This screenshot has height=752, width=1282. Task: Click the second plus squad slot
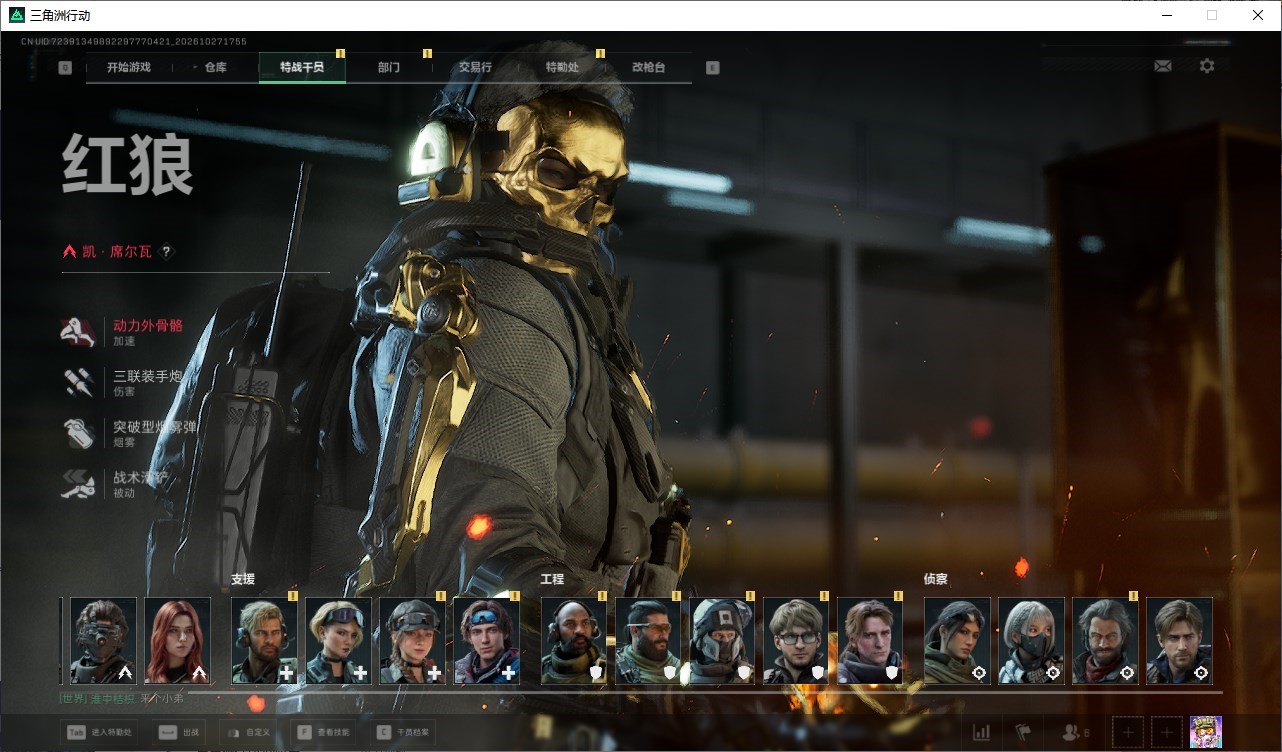click(1167, 732)
